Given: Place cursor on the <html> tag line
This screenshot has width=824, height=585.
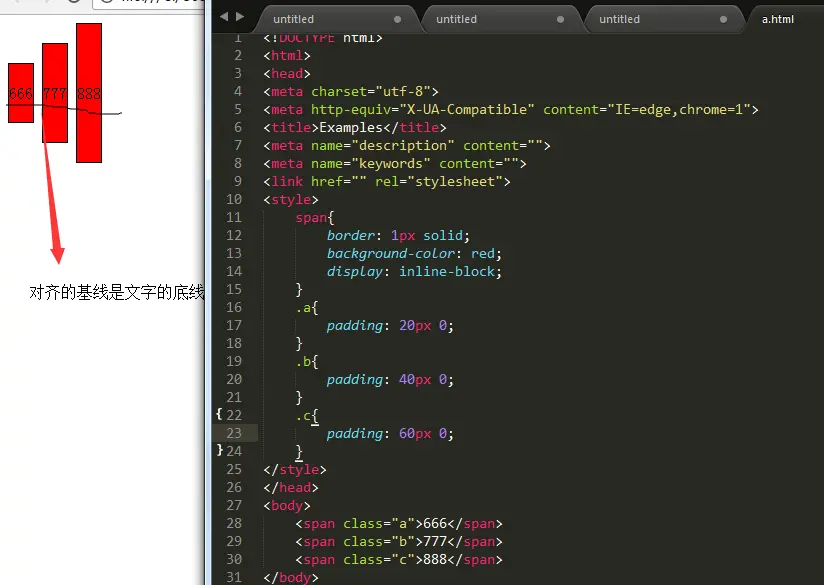Looking at the screenshot, I should click(x=287, y=56).
